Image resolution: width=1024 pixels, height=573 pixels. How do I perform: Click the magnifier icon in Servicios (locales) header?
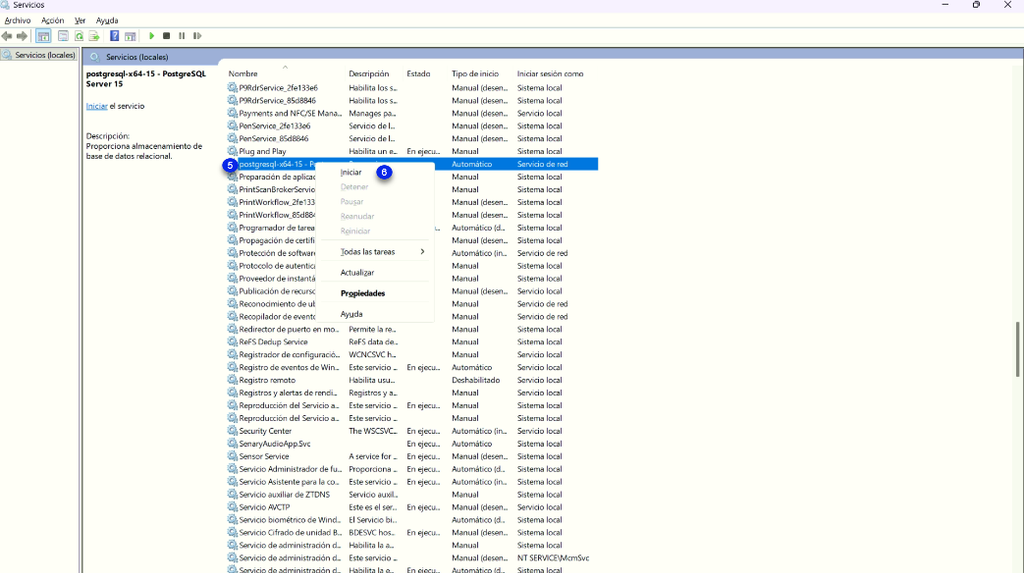tap(95, 57)
